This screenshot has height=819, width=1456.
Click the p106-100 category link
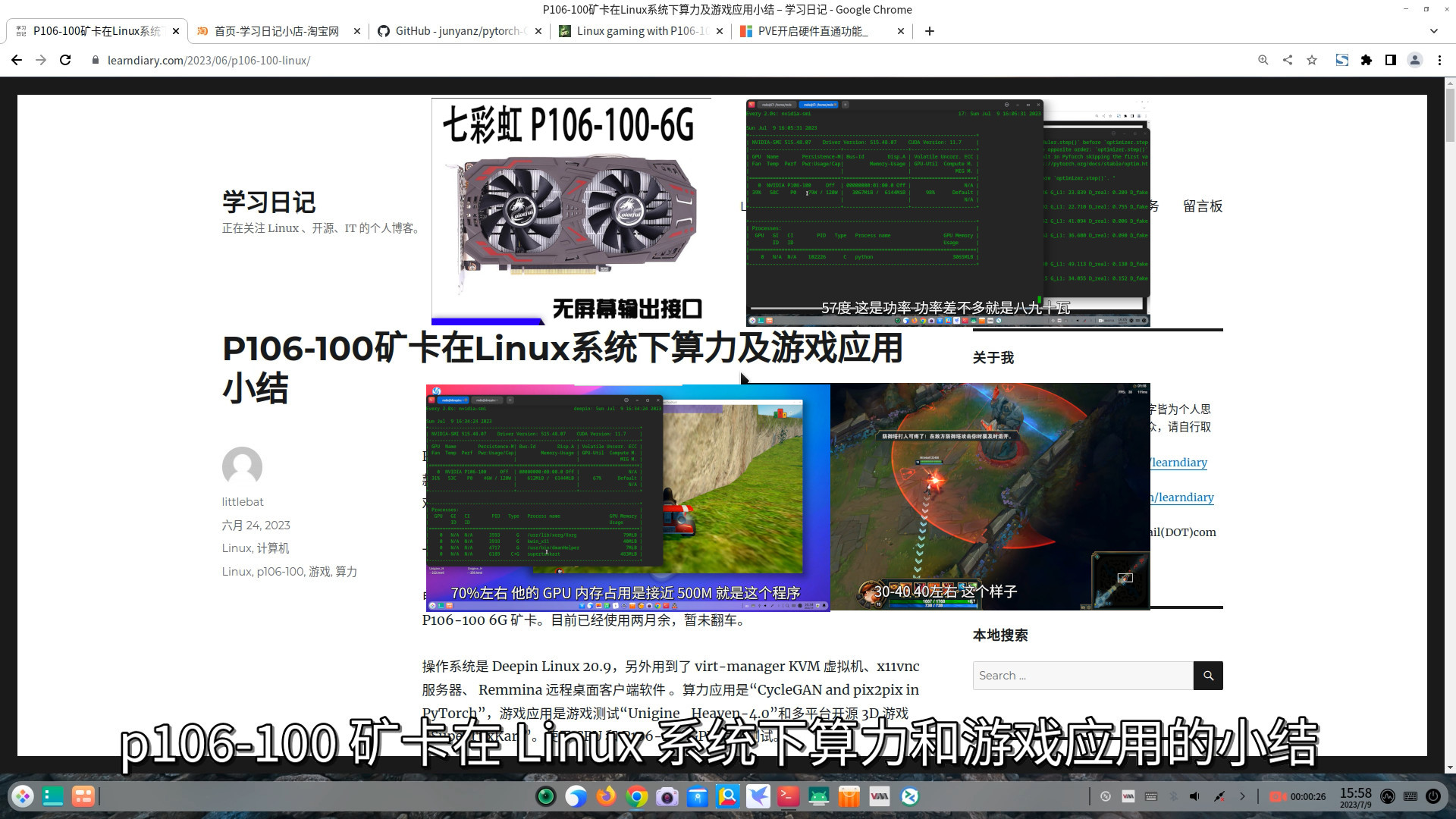[x=280, y=571]
